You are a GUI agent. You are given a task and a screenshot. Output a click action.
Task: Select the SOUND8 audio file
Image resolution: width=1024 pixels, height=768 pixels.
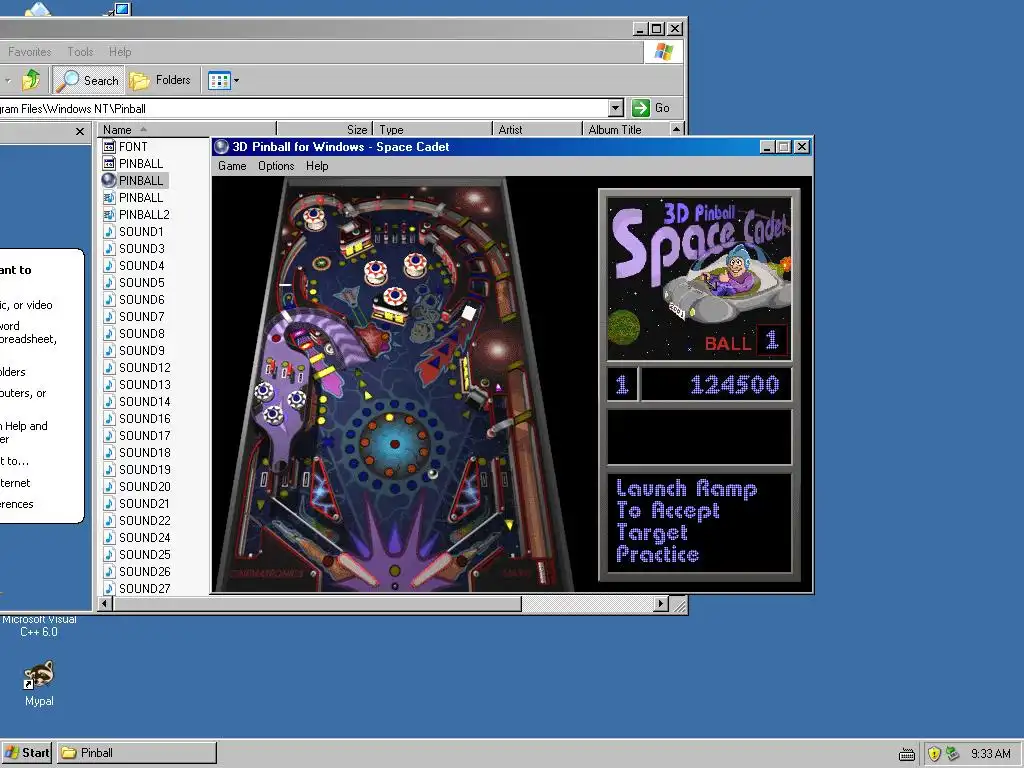click(x=134, y=333)
